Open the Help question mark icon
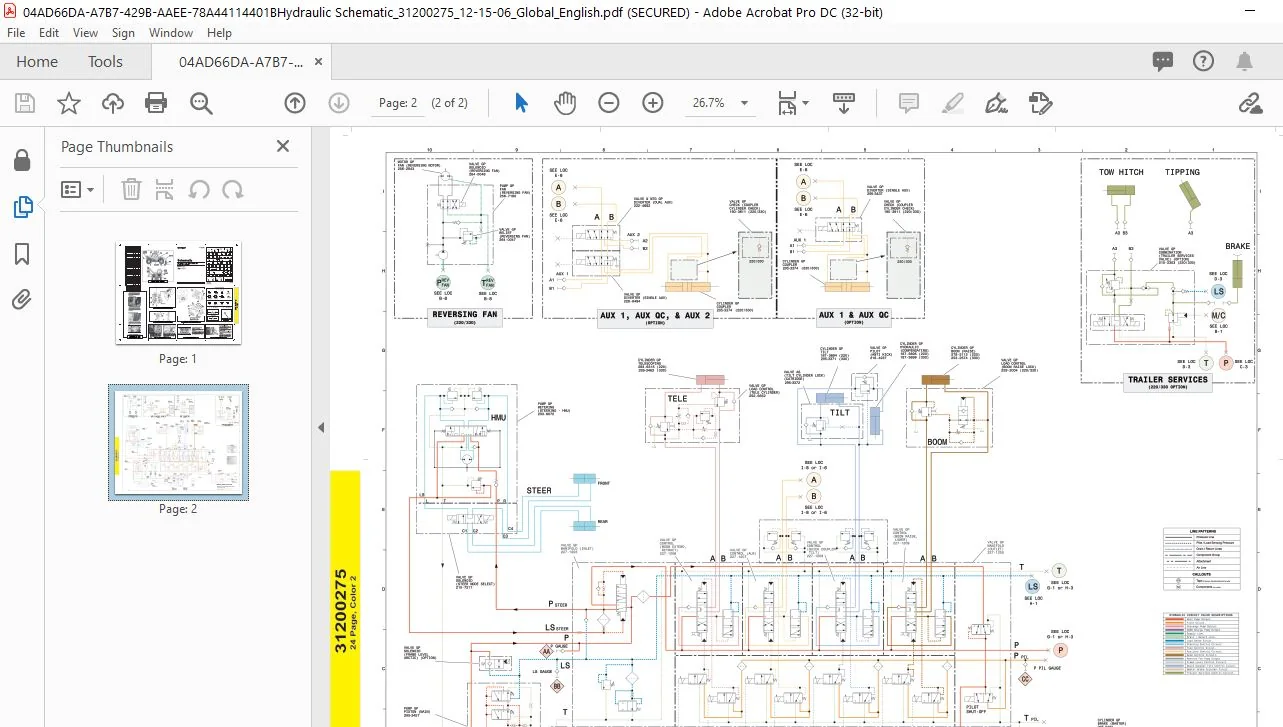 [1204, 62]
